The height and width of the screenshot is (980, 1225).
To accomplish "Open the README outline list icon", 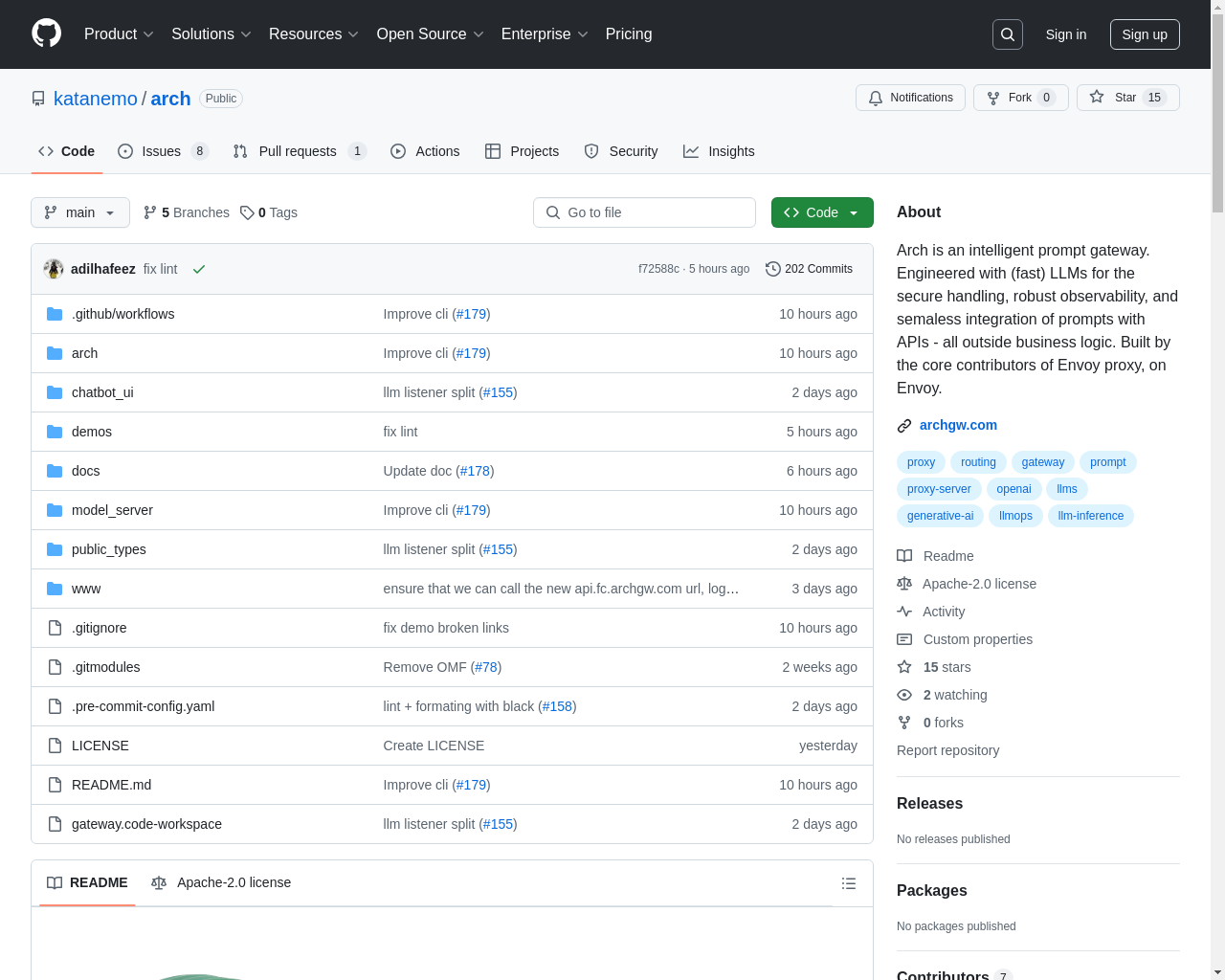I will point(849,883).
